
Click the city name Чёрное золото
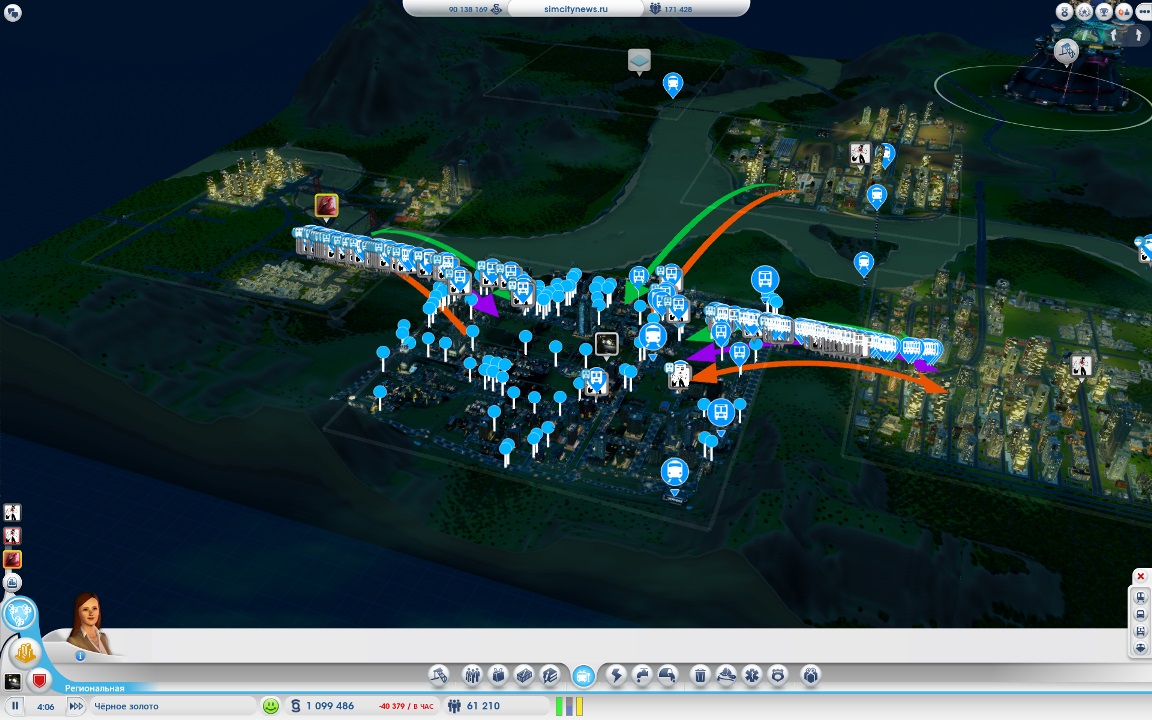126,706
